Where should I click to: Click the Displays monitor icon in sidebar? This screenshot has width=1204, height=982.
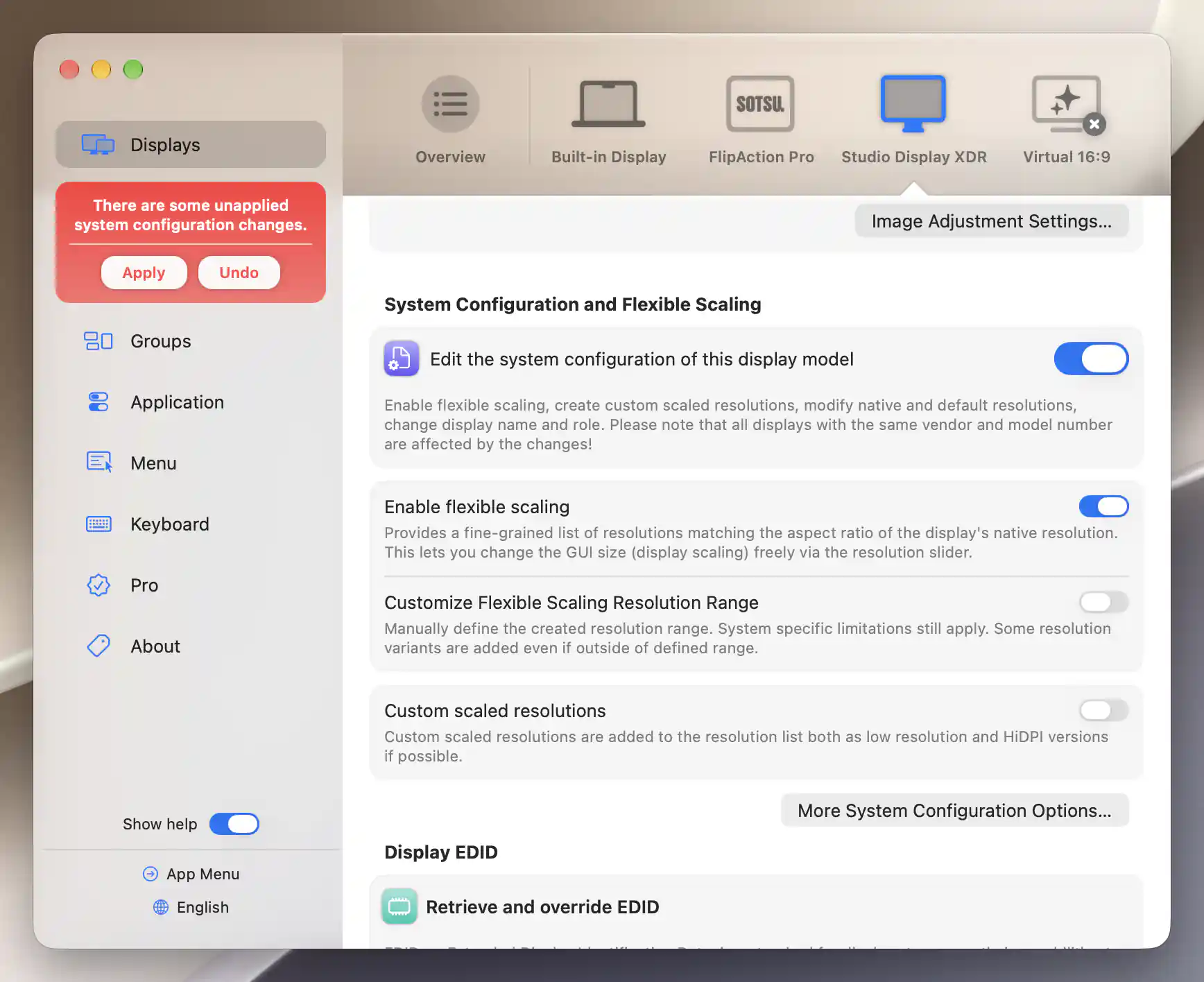tap(98, 144)
